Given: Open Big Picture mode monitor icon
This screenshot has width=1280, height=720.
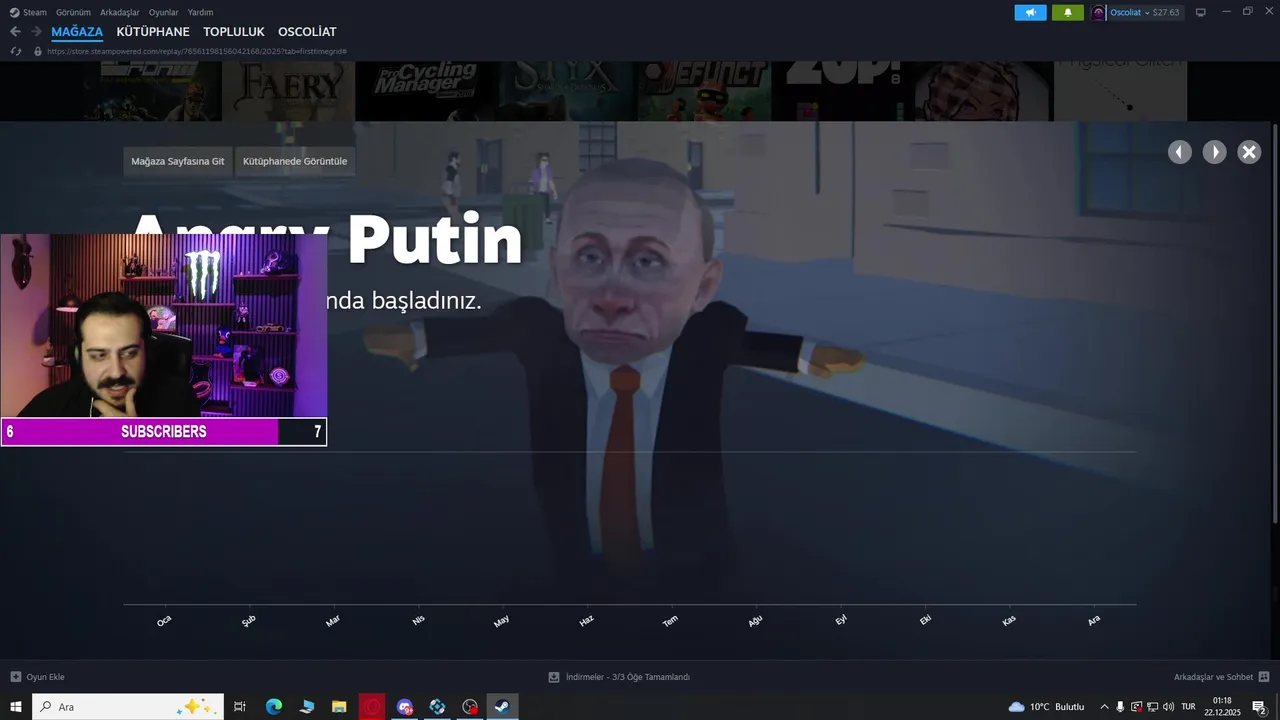Looking at the screenshot, I should [1200, 12].
